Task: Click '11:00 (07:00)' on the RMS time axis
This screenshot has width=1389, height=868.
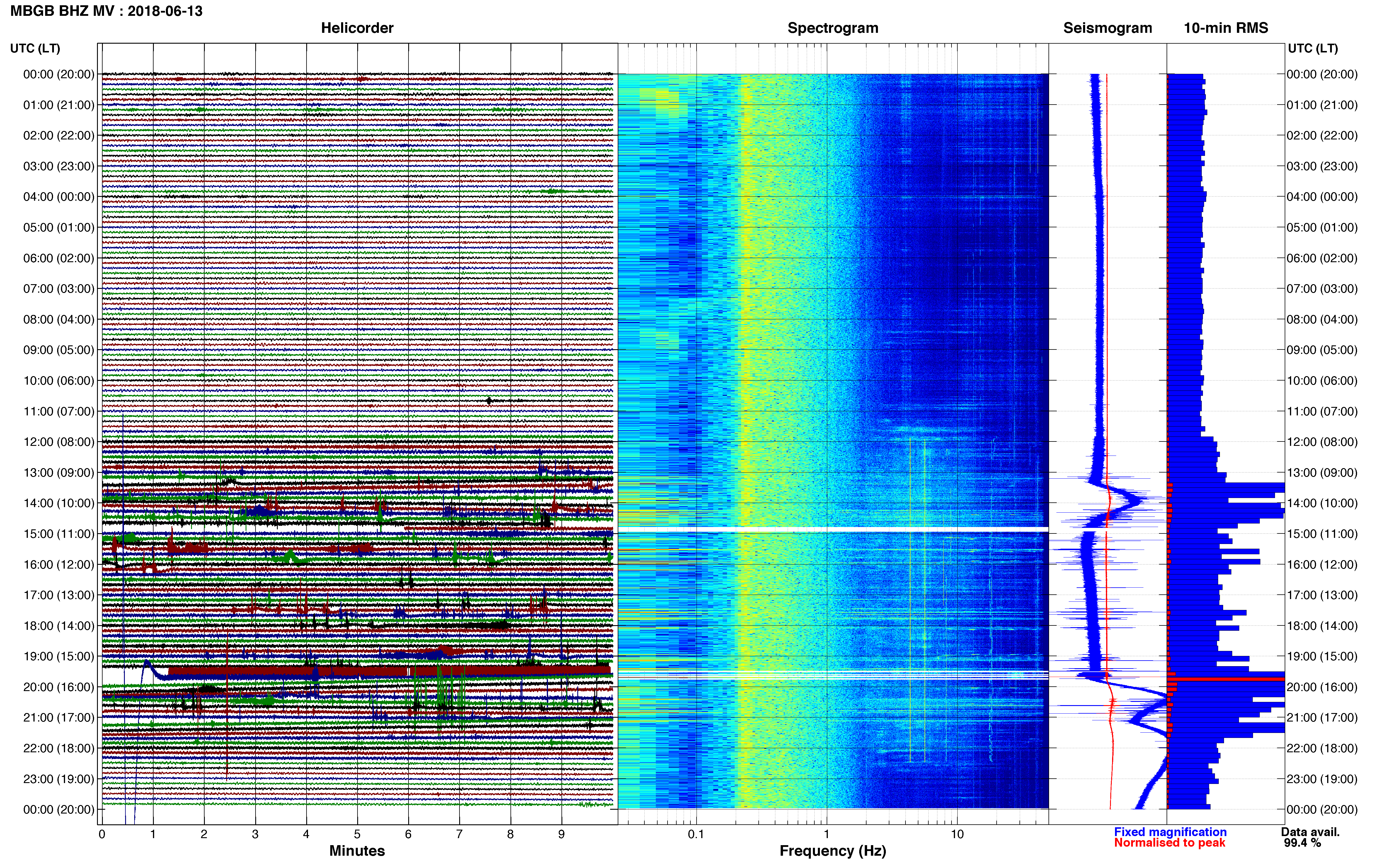Action: coord(1322,412)
